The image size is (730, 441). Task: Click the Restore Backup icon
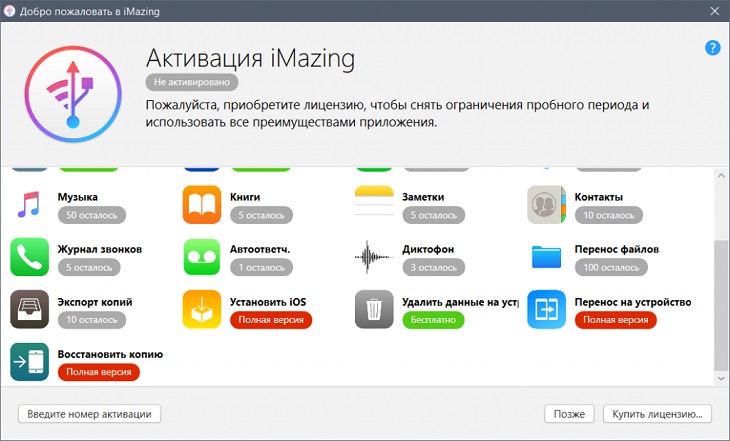click(x=29, y=362)
